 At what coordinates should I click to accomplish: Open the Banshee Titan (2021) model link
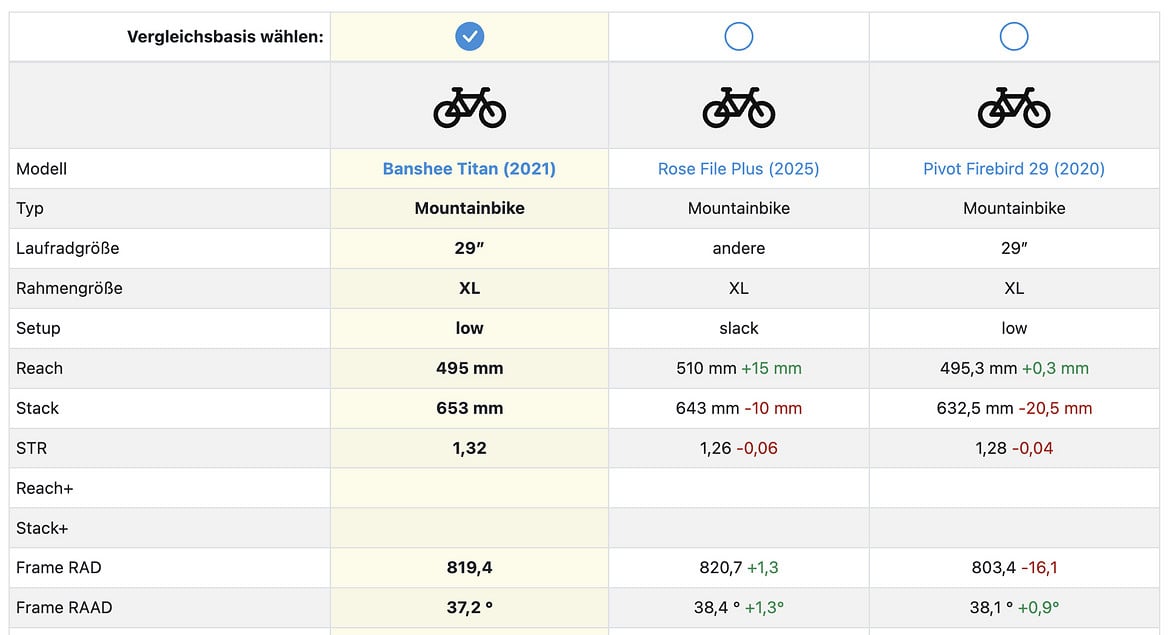[469, 169]
